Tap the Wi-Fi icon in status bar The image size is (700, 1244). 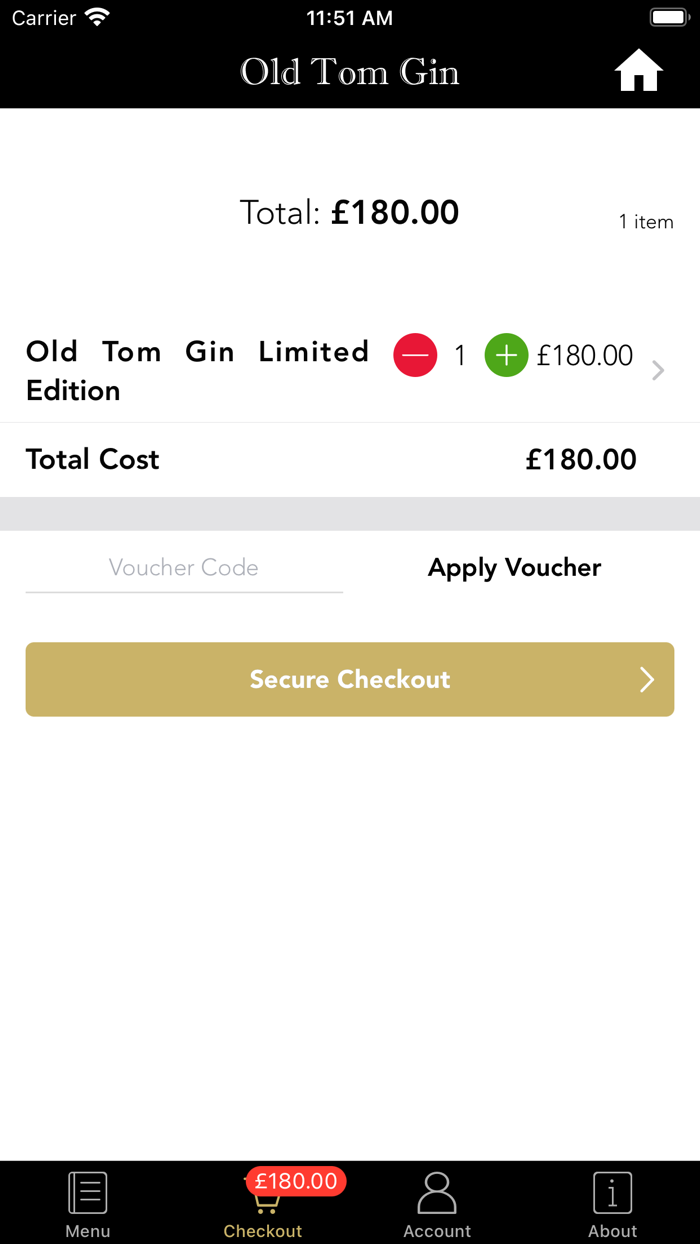pos(96,16)
